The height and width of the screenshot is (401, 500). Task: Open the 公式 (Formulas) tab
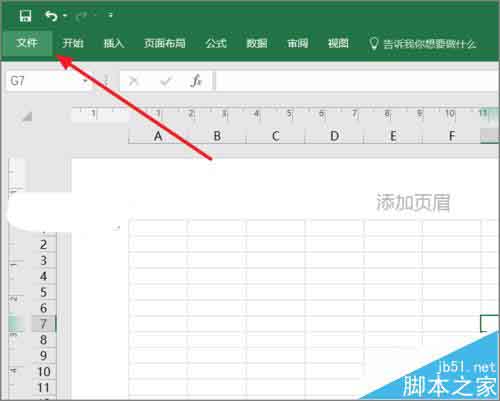(x=216, y=43)
